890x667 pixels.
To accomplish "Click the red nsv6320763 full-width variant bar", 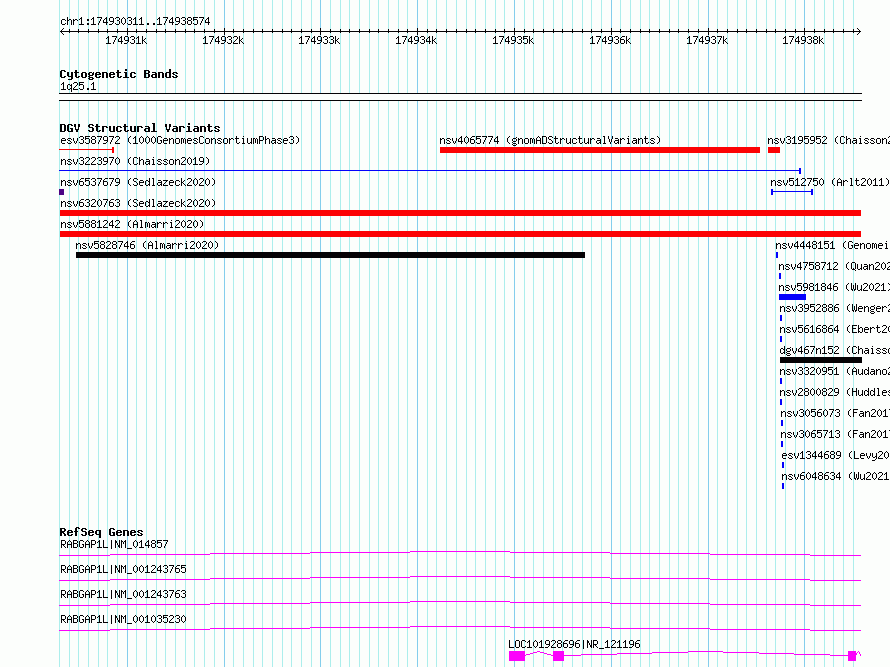I will [x=460, y=213].
